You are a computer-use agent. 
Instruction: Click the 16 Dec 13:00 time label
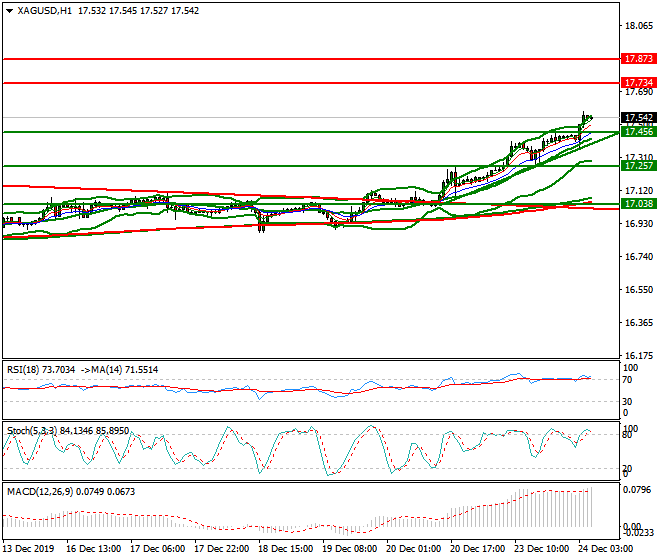click(93, 549)
